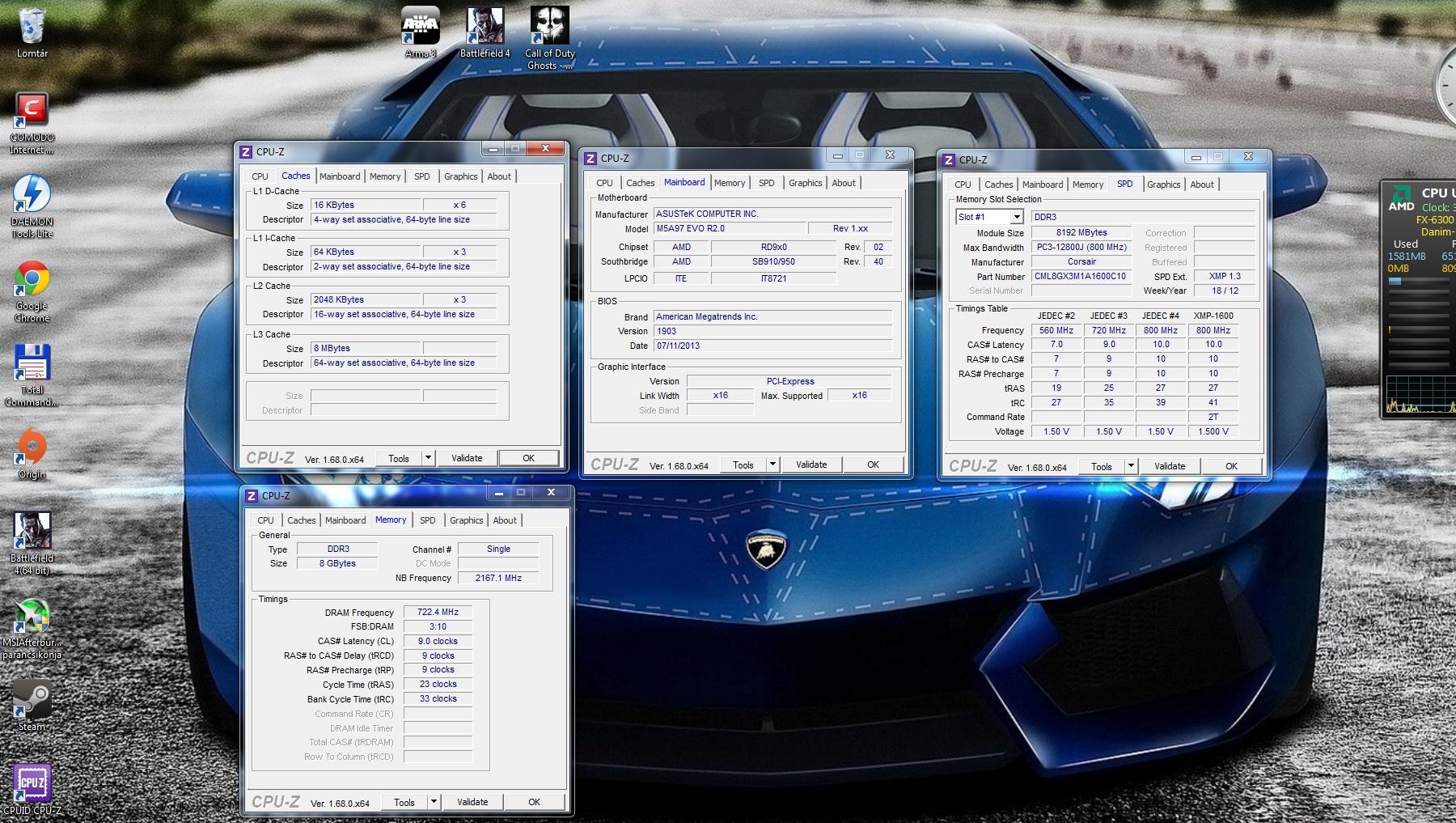Click the CPU-Z title icon in Memory window
The width and height of the screenshot is (1456, 823).
point(252,496)
